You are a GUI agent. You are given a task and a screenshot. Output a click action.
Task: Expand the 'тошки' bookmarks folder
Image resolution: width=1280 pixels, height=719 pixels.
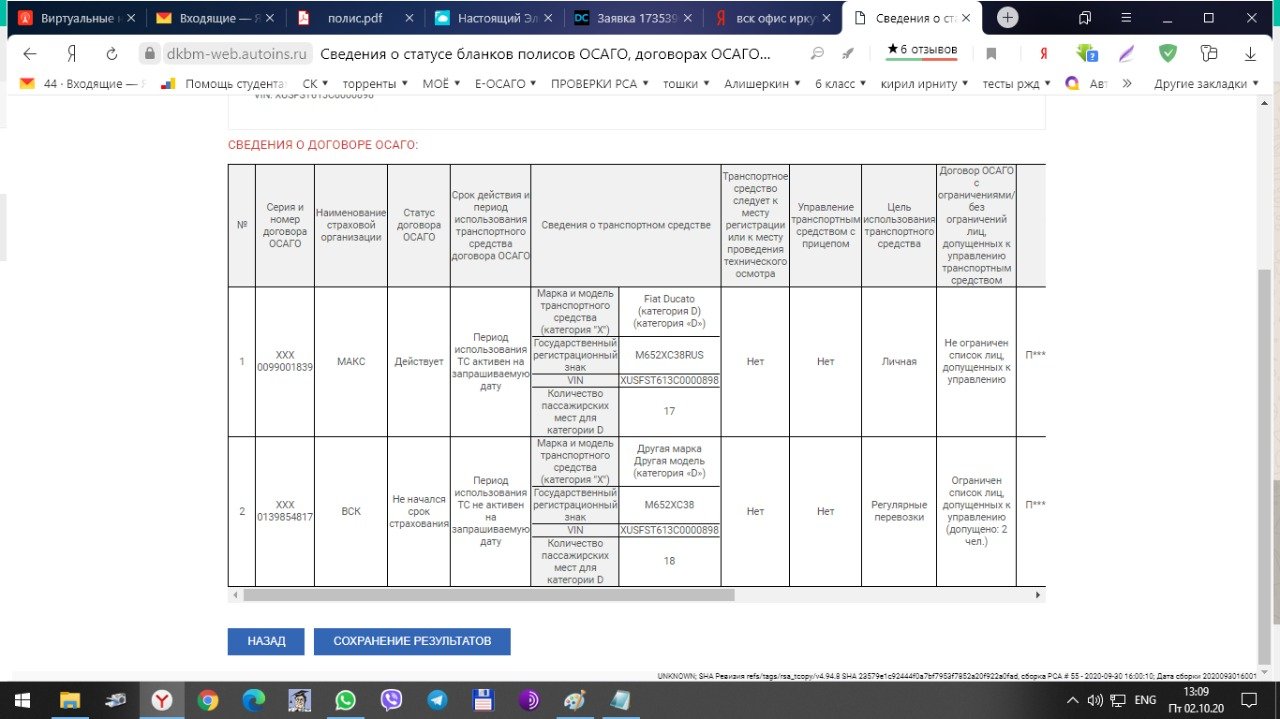(x=686, y=84)
